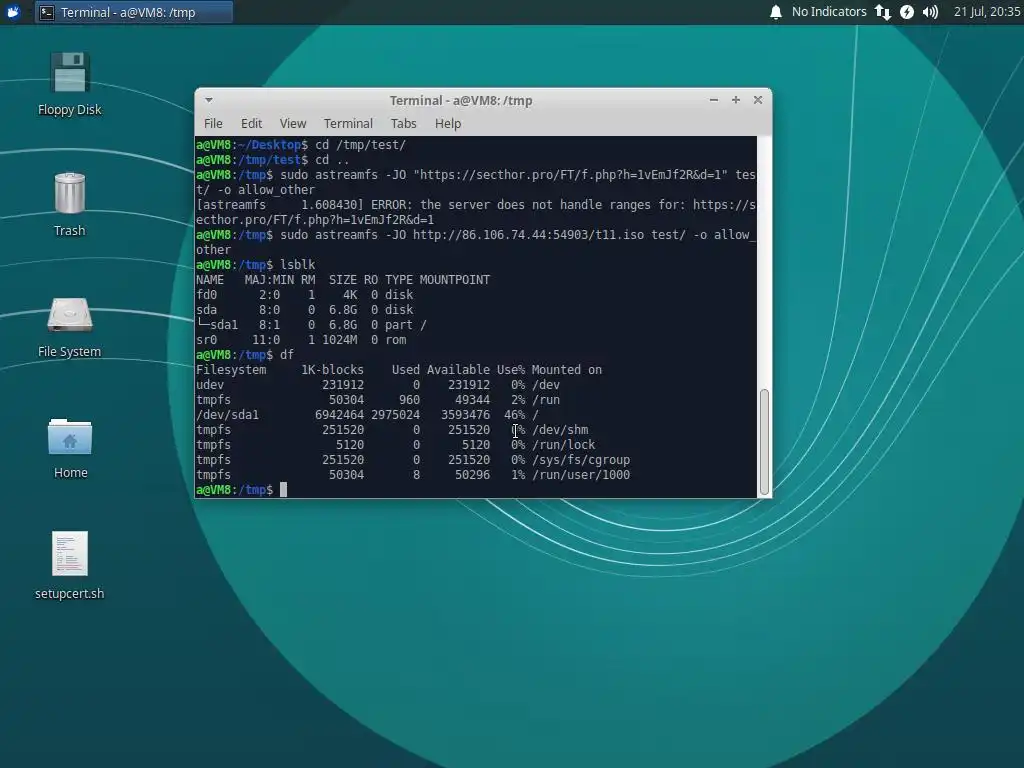Click the '/dev/shm' mount point text

(x=560, y=430)
